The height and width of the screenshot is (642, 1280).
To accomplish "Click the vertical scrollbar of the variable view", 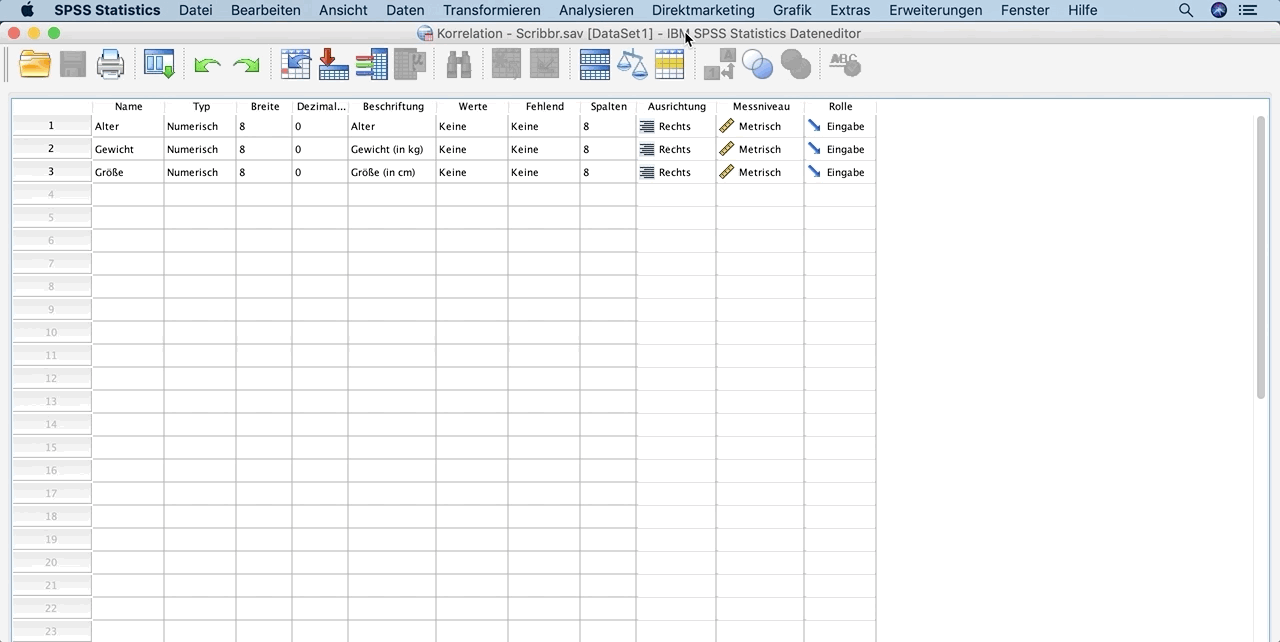I will [x=1261, y=258].
